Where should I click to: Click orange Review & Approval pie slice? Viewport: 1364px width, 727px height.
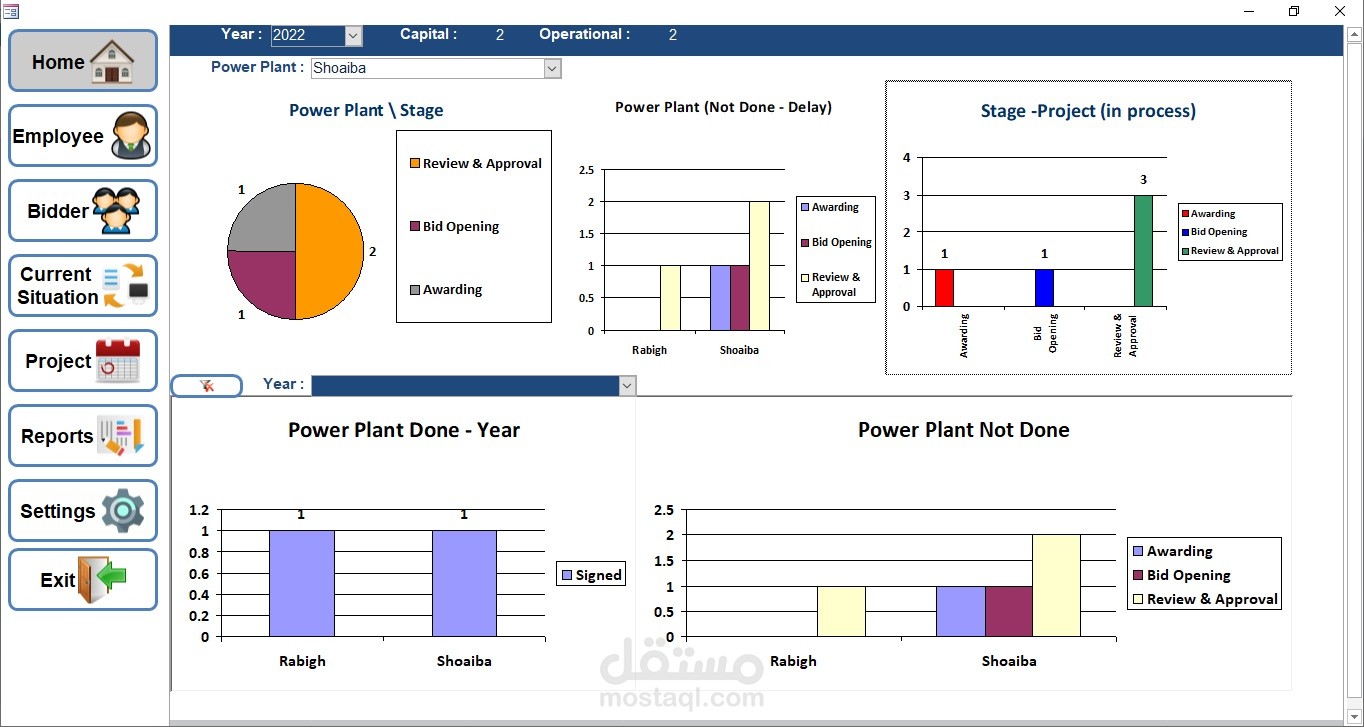click(x=330, y=252)
